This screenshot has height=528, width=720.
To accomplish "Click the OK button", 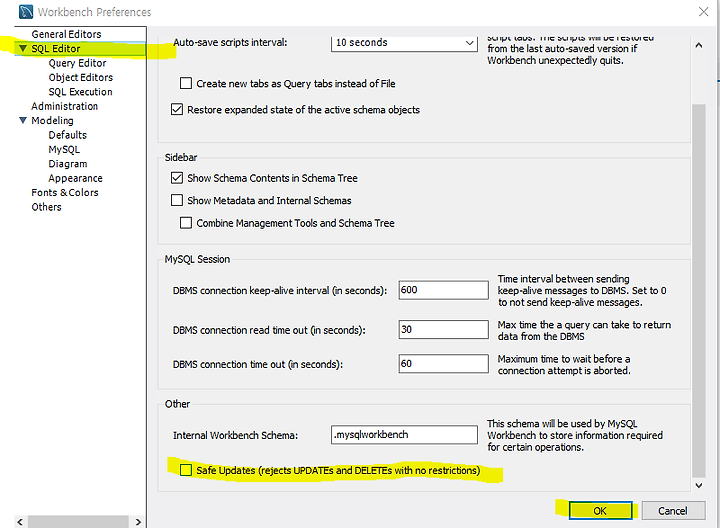I will point(600,511).
